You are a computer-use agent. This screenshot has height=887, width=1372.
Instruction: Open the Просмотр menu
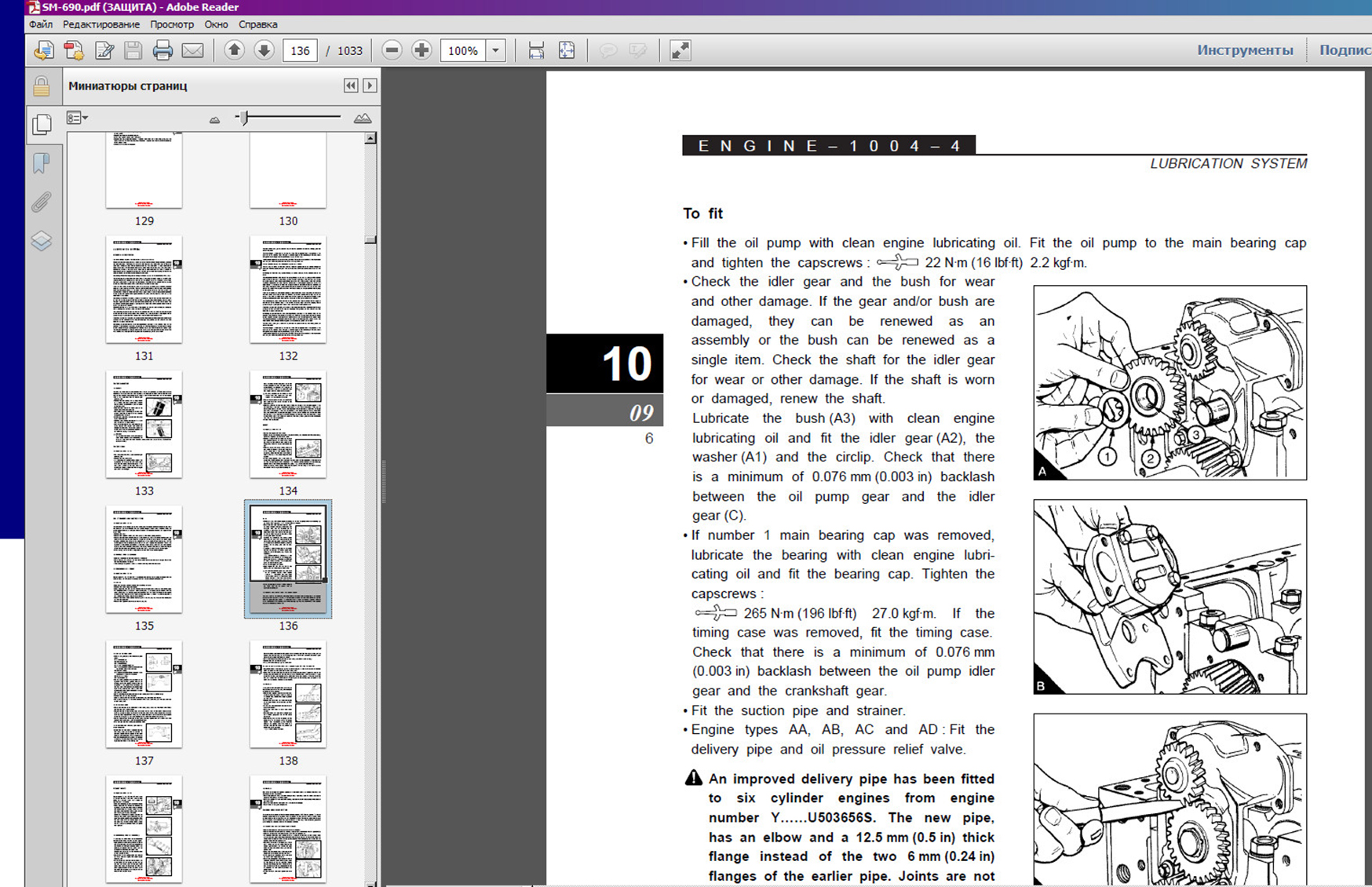tap(171, 24)
